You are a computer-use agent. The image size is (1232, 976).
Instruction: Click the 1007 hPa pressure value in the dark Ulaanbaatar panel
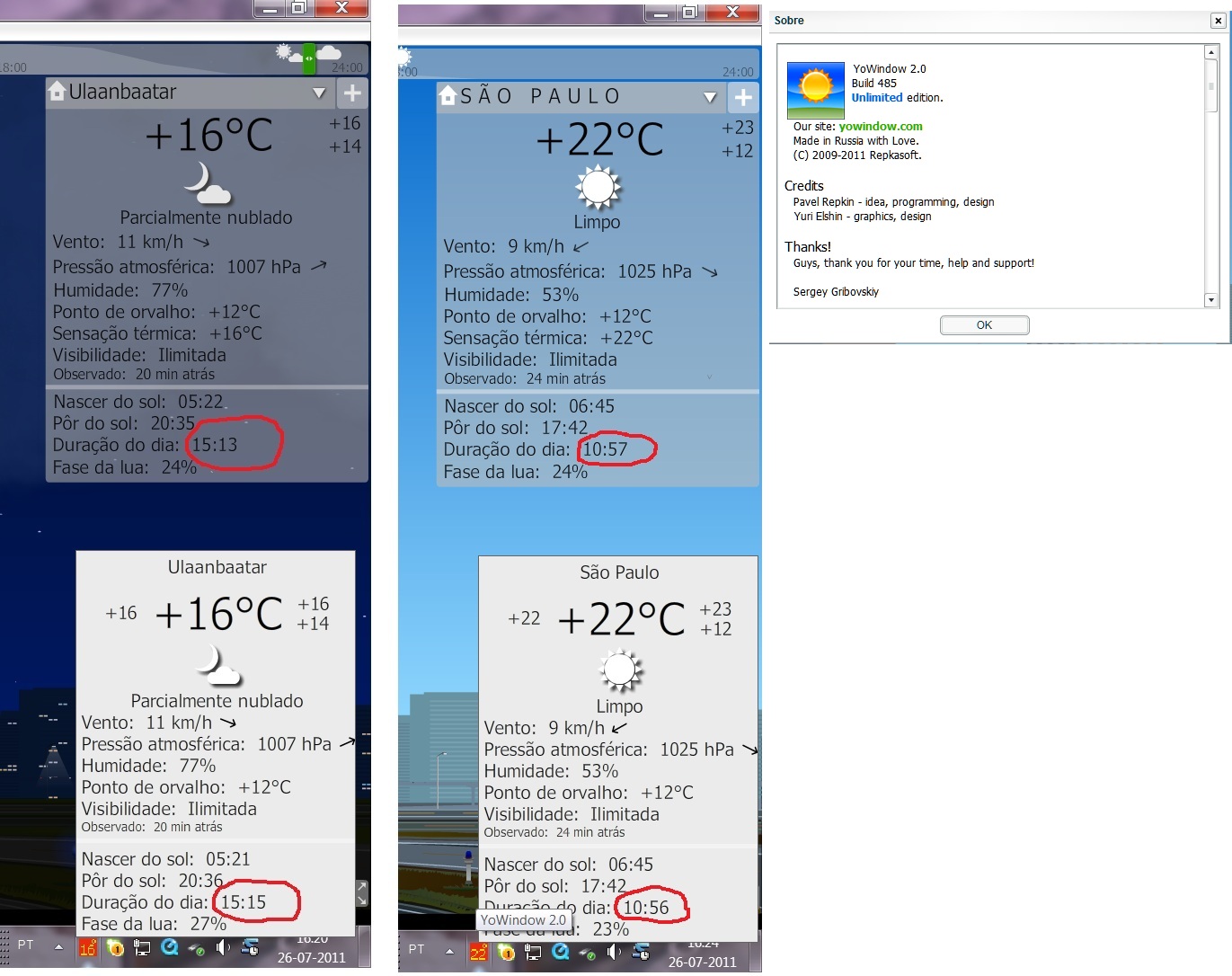[x=264, y=267]
